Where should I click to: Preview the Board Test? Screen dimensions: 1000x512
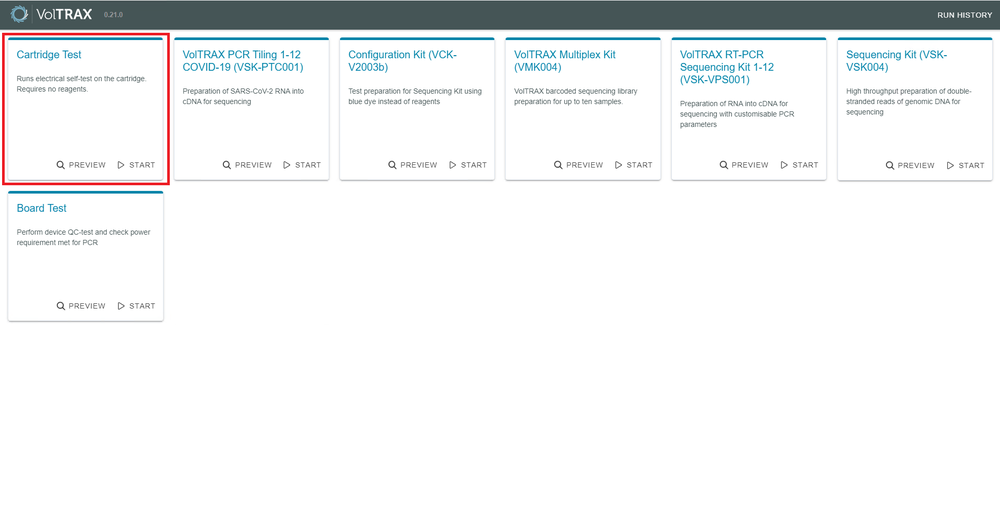pos(81,306)
